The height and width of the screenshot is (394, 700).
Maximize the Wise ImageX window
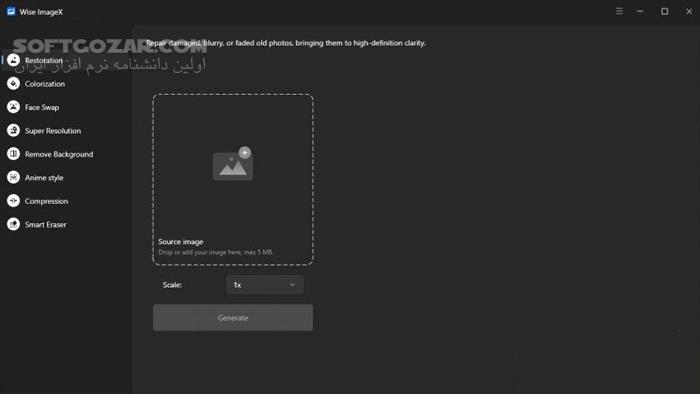click(x=664, y=11)
